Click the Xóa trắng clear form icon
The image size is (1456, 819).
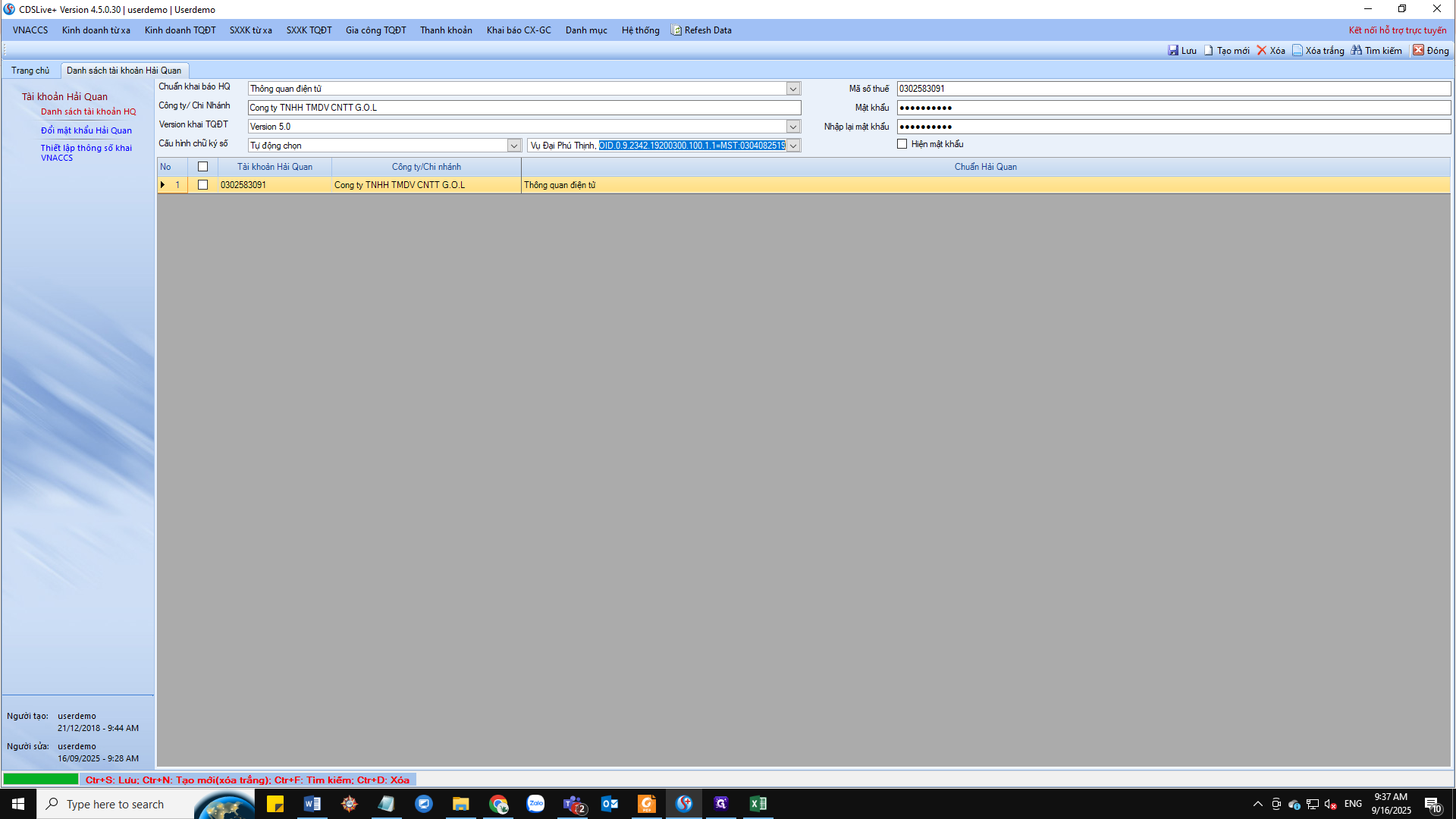[1298, 51]
